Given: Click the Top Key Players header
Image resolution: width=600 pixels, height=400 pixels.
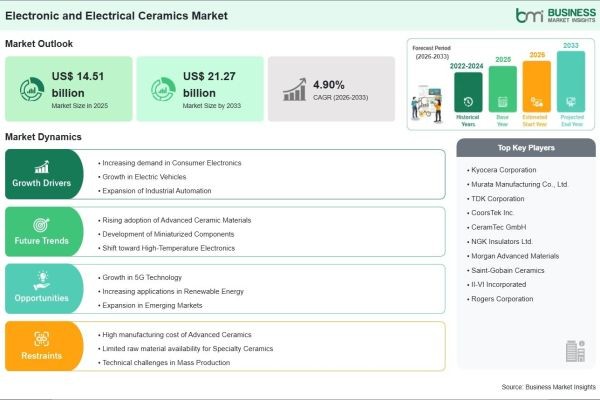Looking at the screenshot, I should pyautogui.click(x=526, y=148).
